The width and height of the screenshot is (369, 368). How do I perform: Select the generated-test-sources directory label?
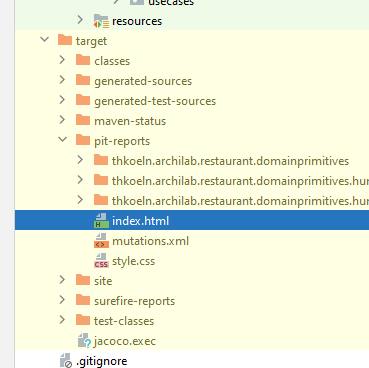click(155, 101)
